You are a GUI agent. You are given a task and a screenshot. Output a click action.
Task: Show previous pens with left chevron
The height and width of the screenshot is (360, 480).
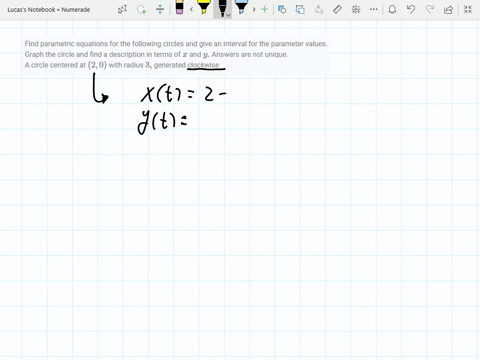[x=191, y=9]
